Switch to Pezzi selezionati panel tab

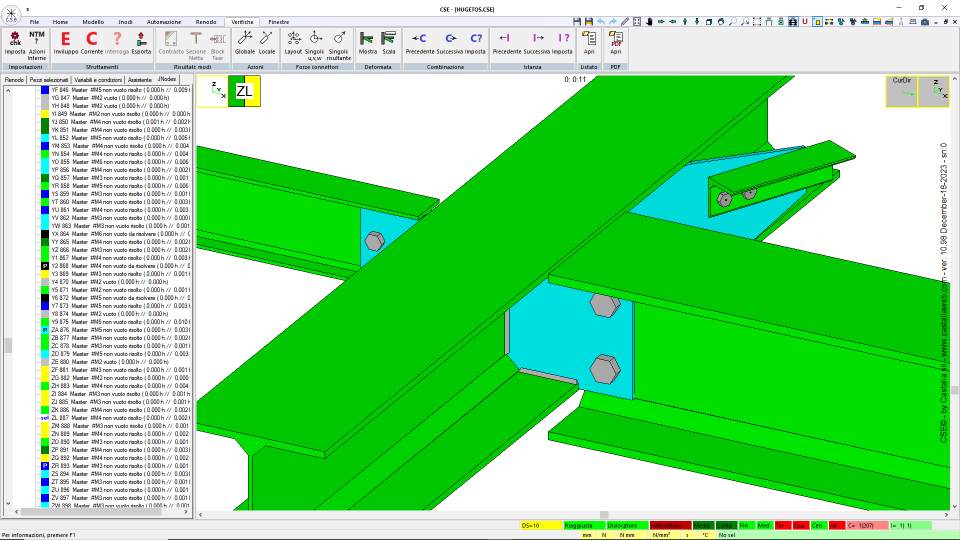tap(49, 80)
